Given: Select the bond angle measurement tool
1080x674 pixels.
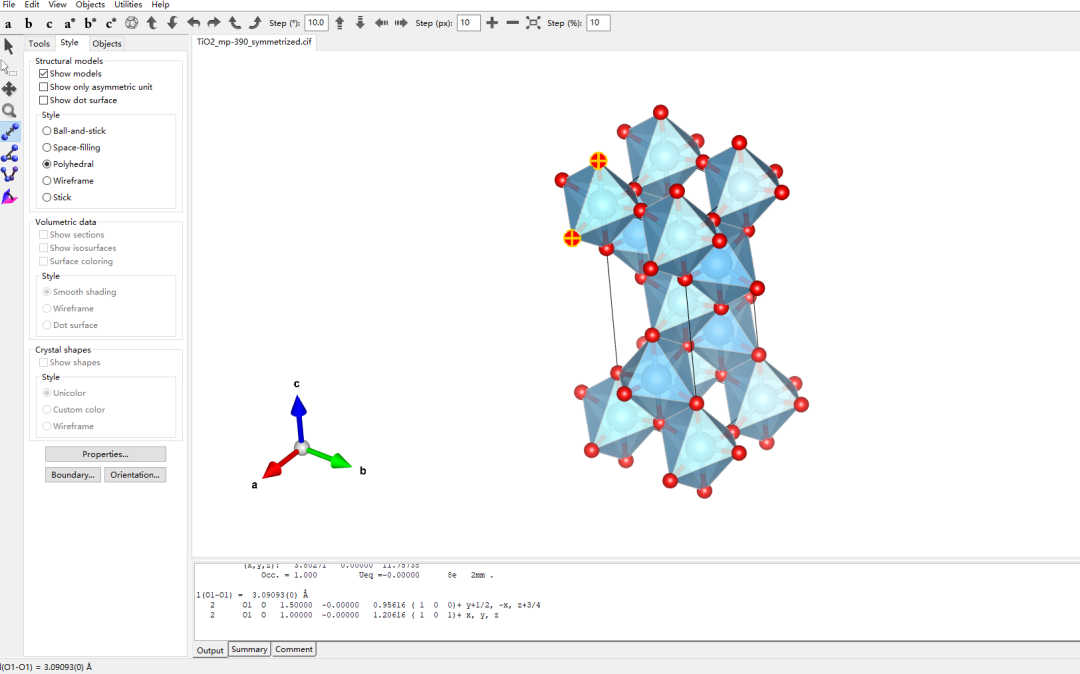Looking at the screenshot, I should [x=9, y=153].
